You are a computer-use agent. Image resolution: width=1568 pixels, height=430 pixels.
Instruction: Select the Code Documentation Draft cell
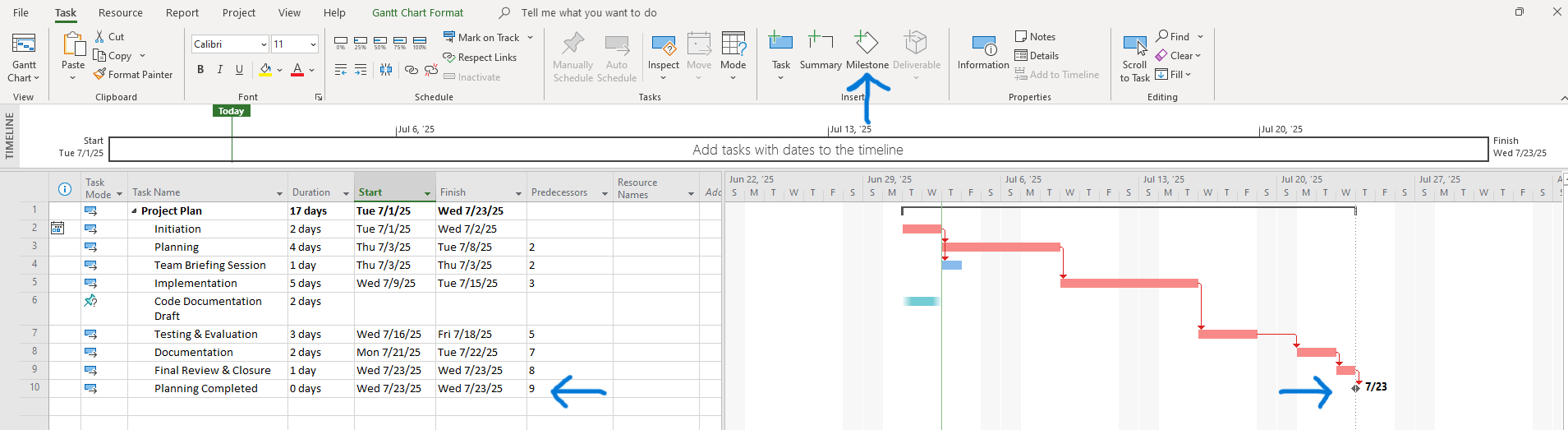tap(208, 309)
